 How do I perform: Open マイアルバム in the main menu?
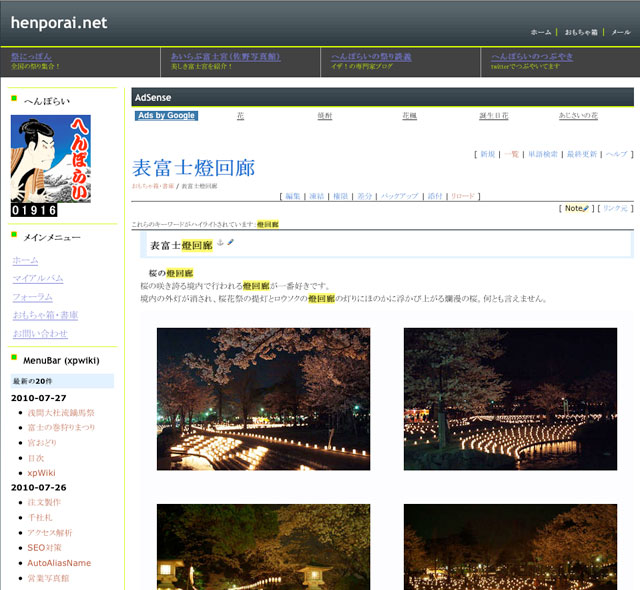(x=38, y=278)
